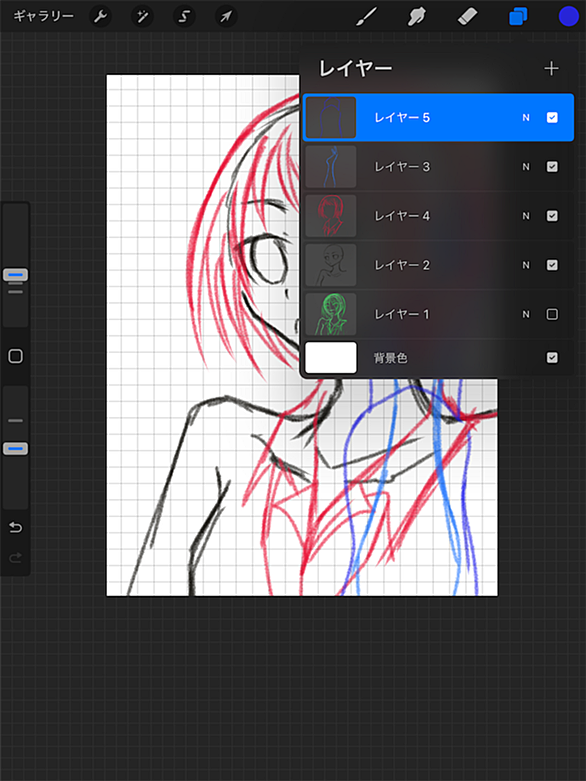Close the Layers panel via layers icon
The image size is (586, 781).
coord(518,16)
